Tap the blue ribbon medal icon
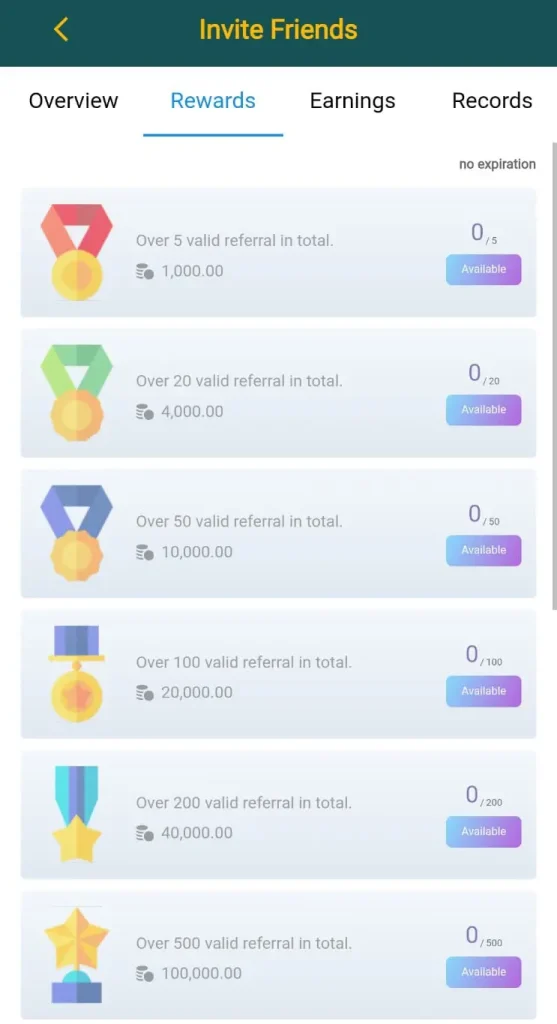Viewport: 557px width, 1024px height. click(76, 533)
